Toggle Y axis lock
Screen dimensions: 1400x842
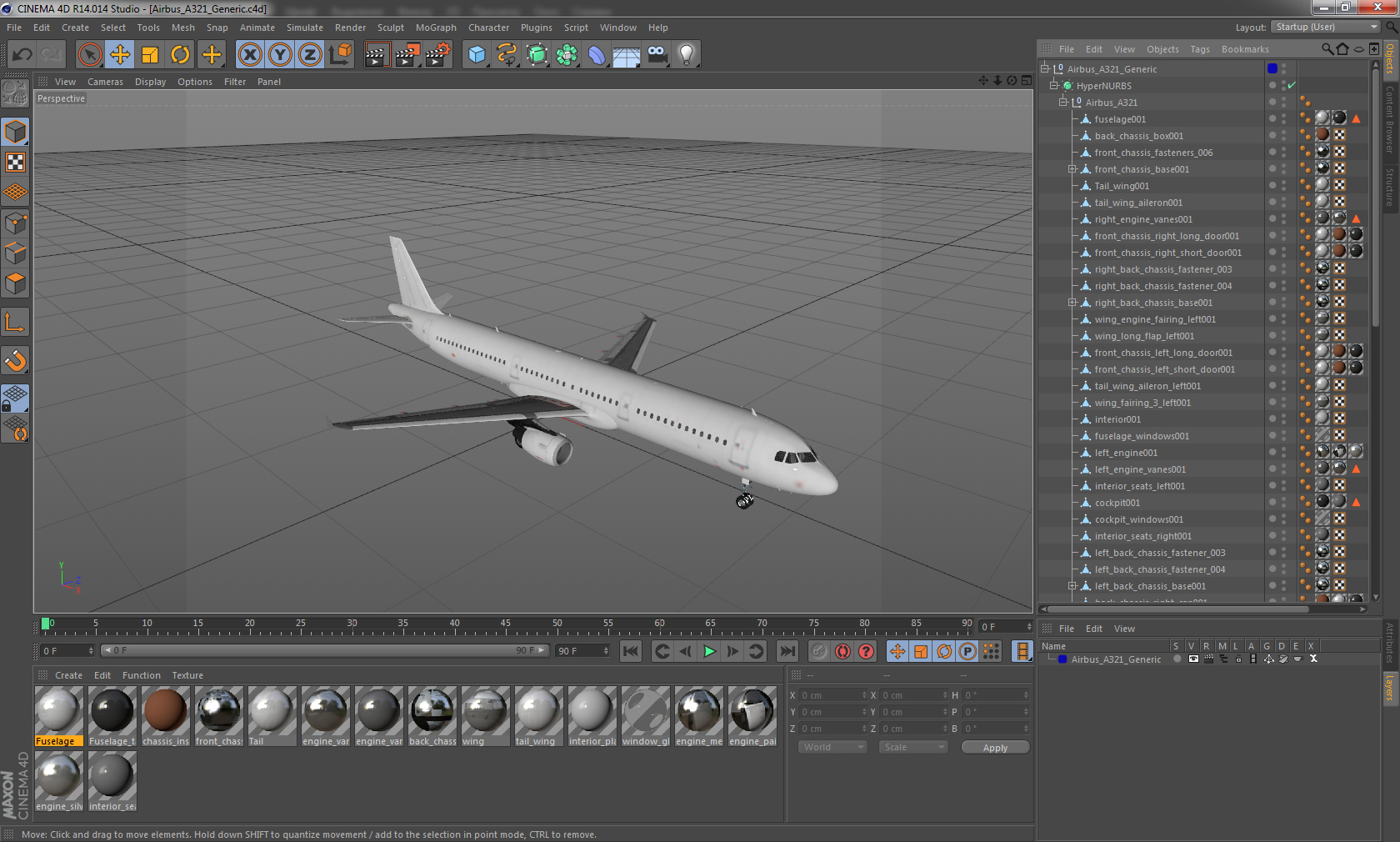pyautogui.click(x=280, y=55)
